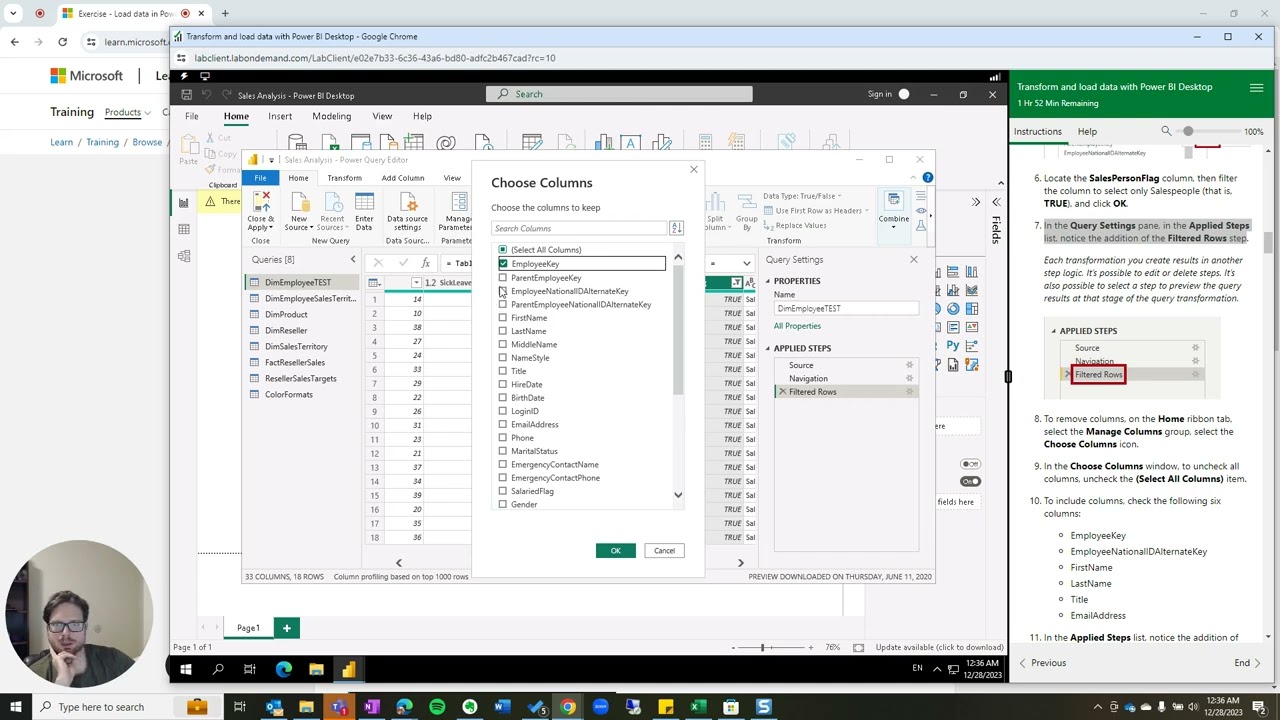The width and height of the screenshot is (1280, 720).
Task: Adjust the instructions pane zoom slider
Action: pos(1188,131)
